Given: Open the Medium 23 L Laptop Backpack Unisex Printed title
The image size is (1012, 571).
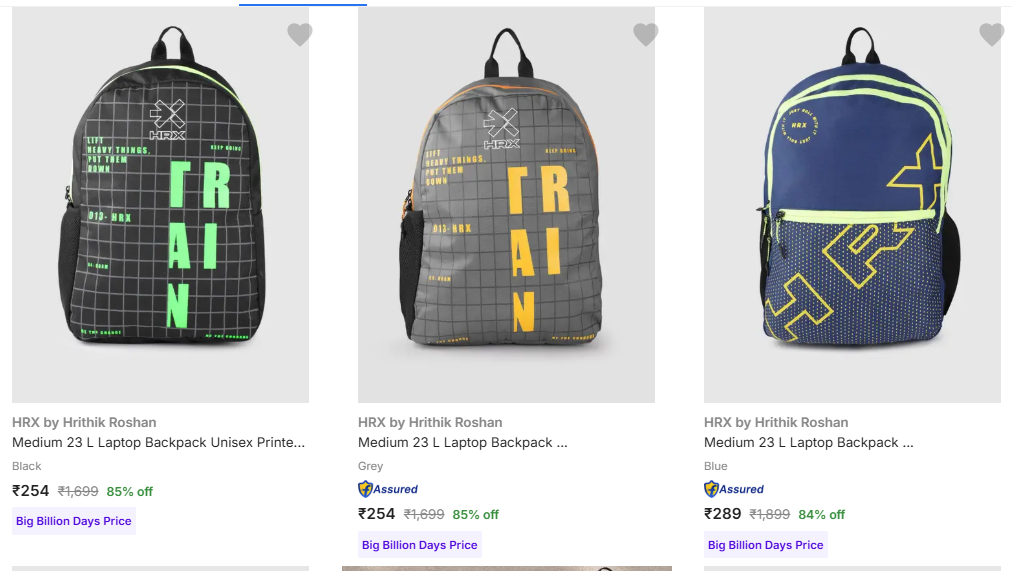Looking at the screenshot, I should click(x=158, y=442).
